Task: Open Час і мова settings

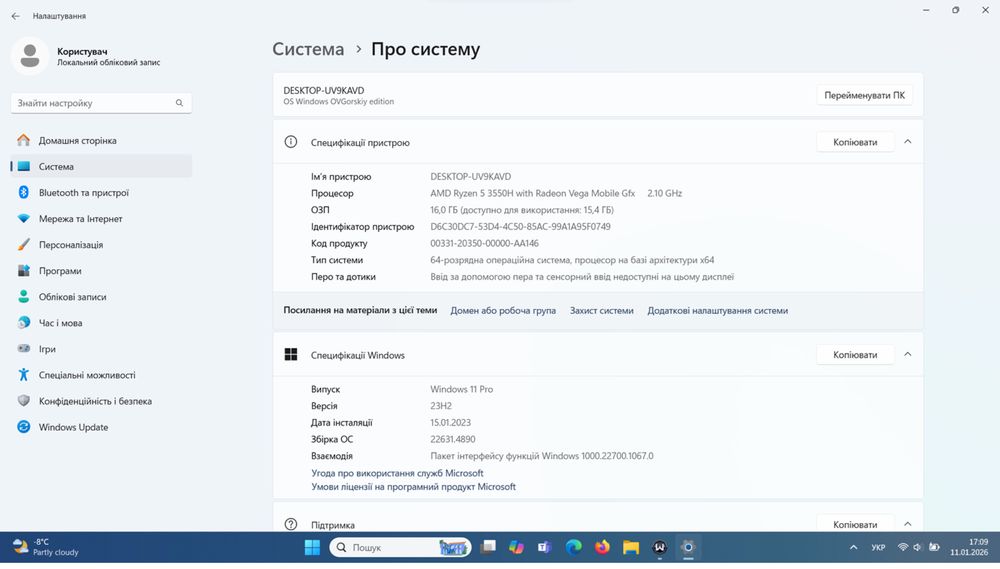Action: coord(101,323)
